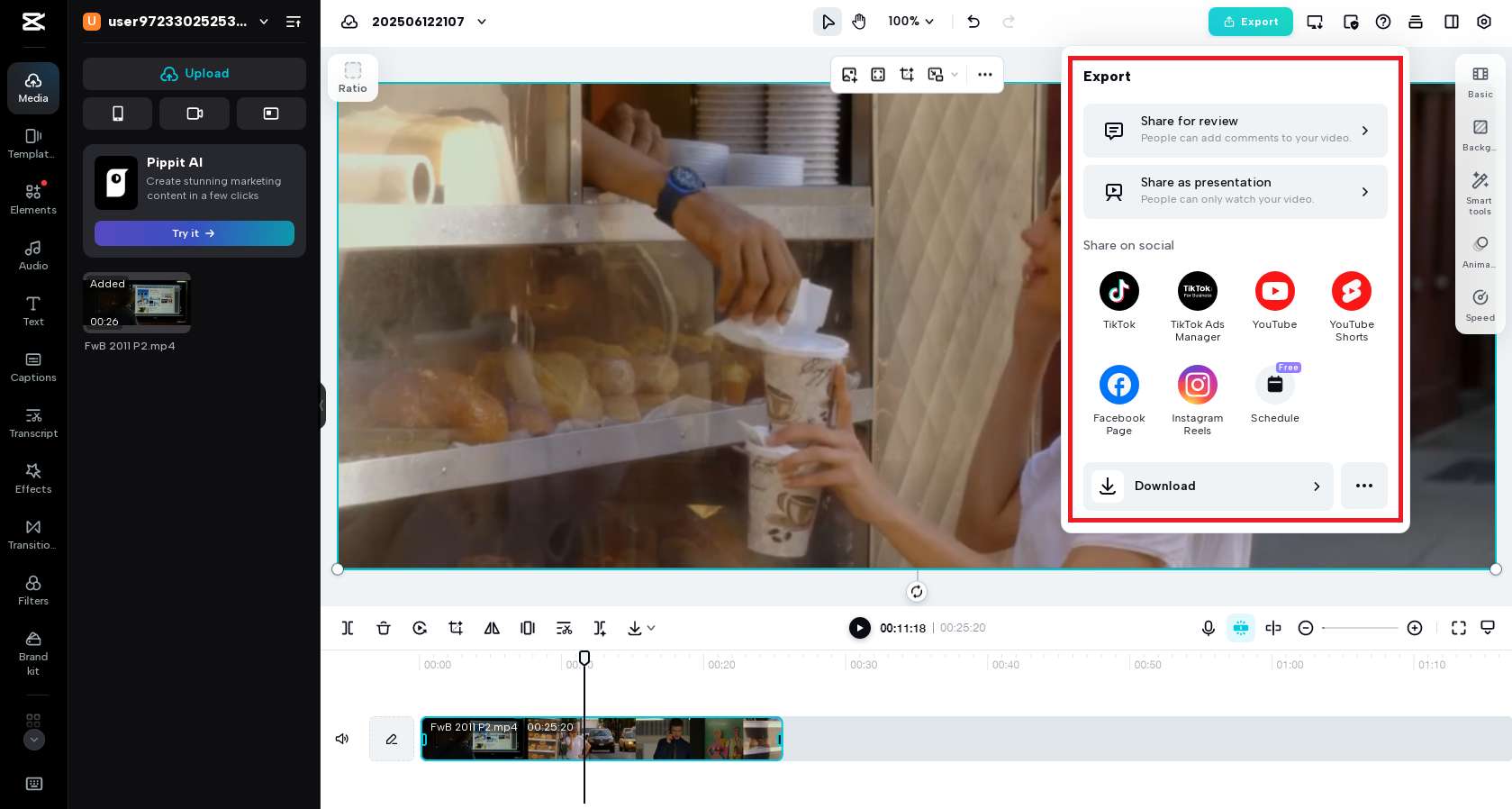This screenshot has height=809, width=1512.
Task: Choose the crop tool in timeline toolbar
Action: (456, 628)
